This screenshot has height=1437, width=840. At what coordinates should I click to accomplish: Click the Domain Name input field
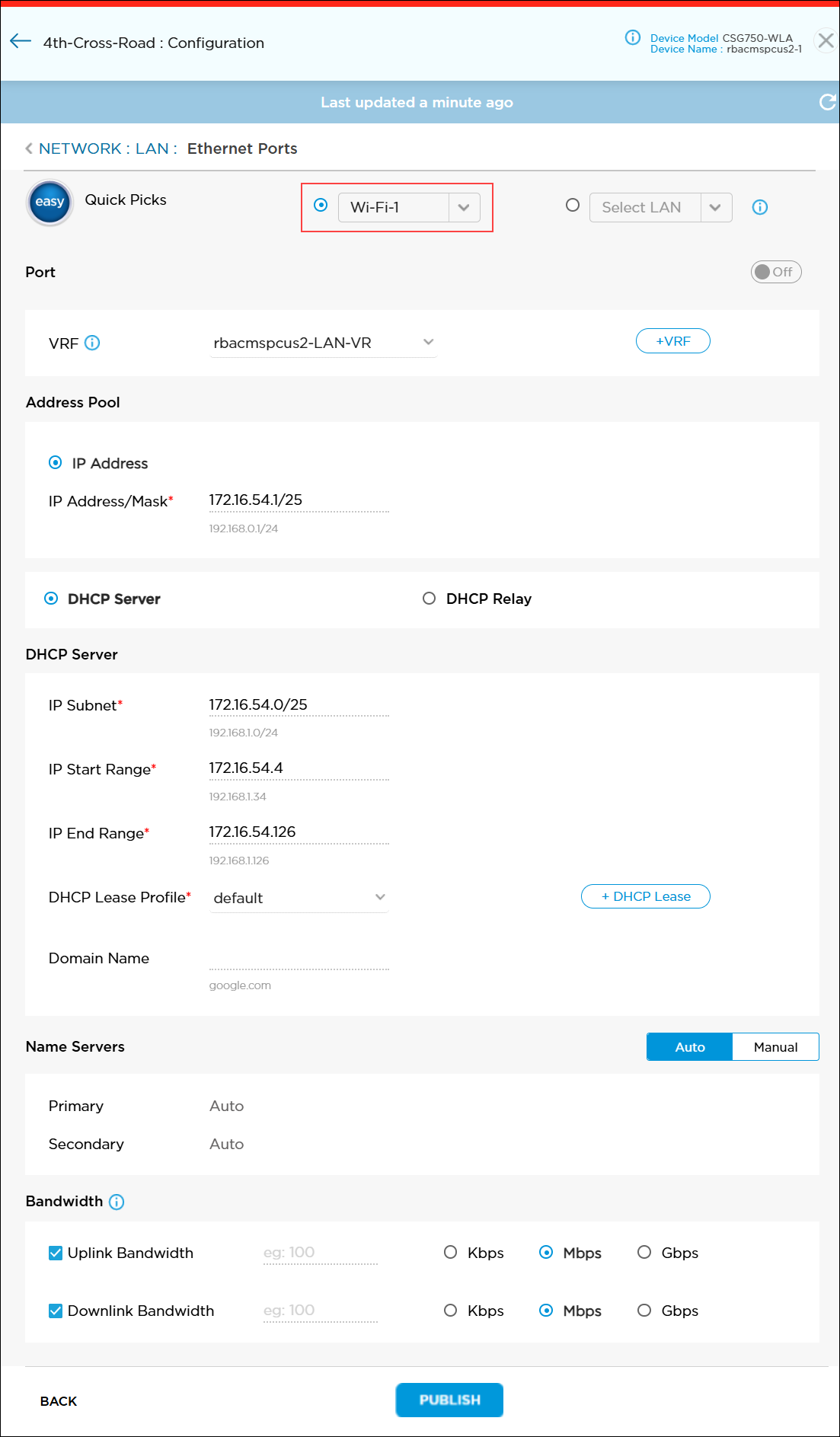coord(299,959)
